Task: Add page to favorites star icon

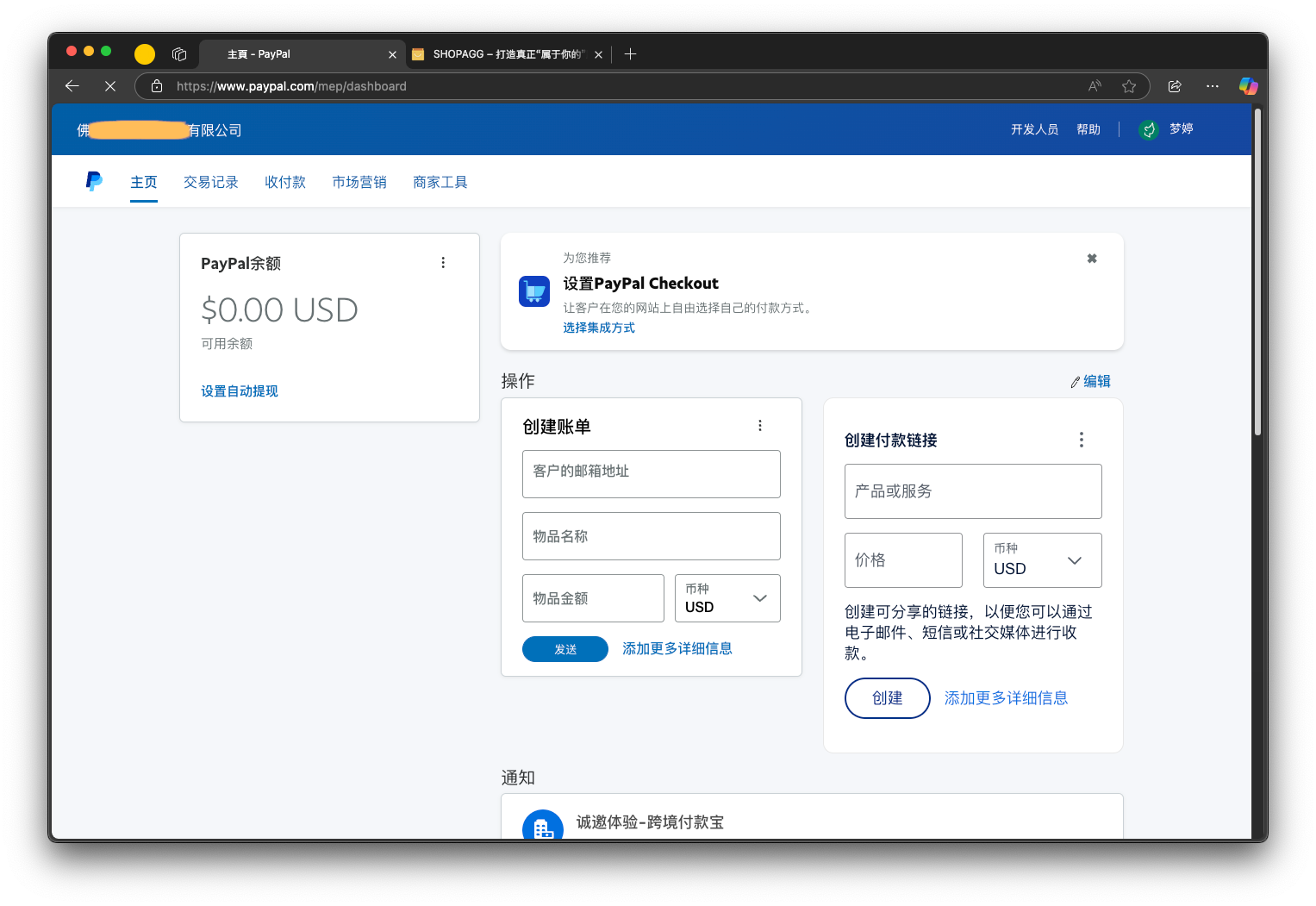Action: coord(1129,86)
